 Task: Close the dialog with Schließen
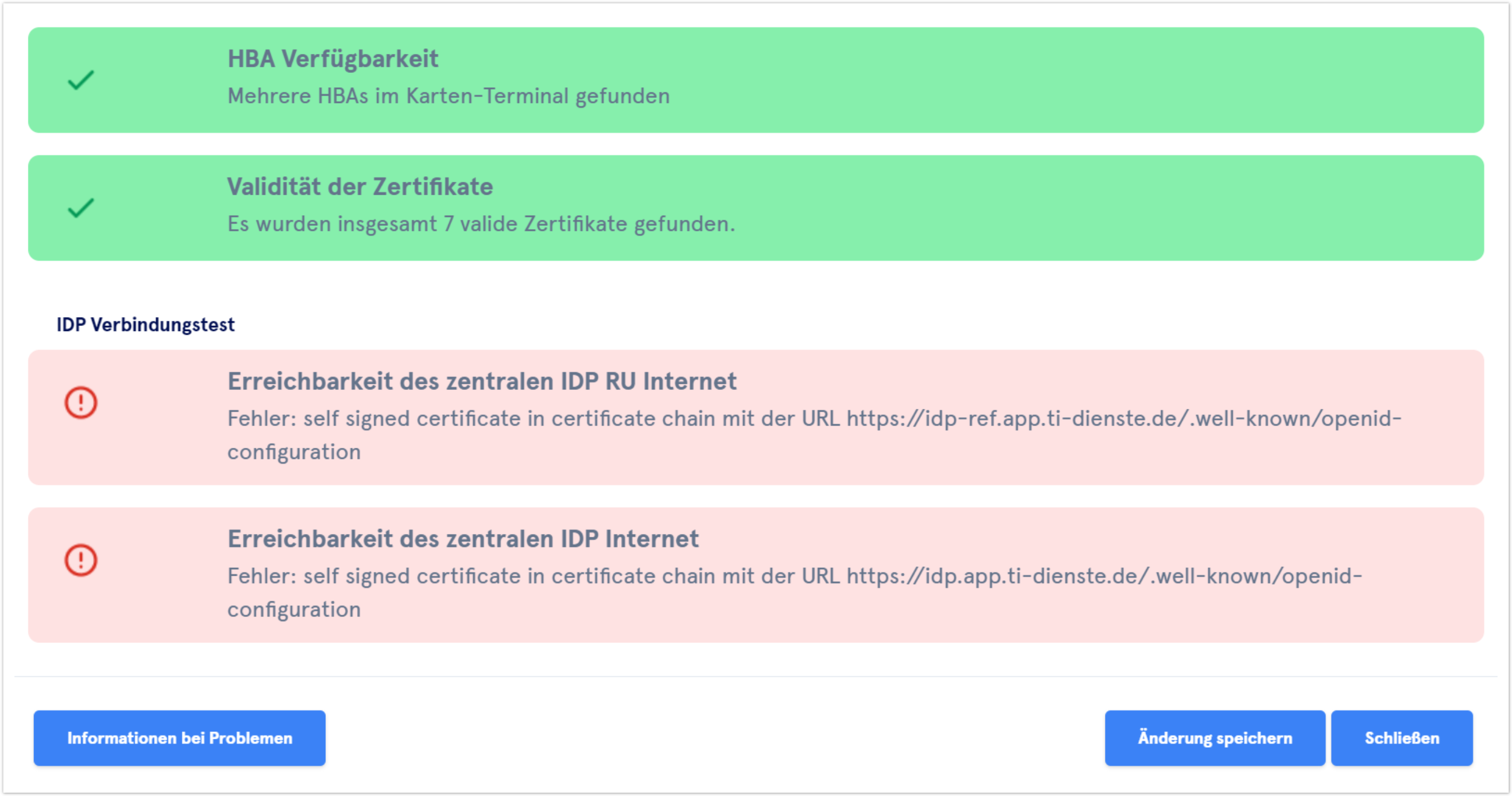(x=1401, y=738)
